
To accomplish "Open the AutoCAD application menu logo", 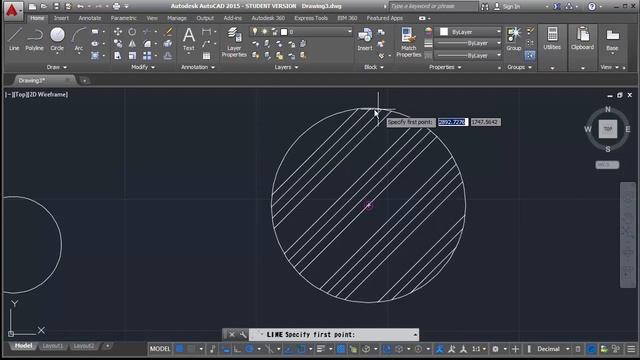I will coord(12,11).
